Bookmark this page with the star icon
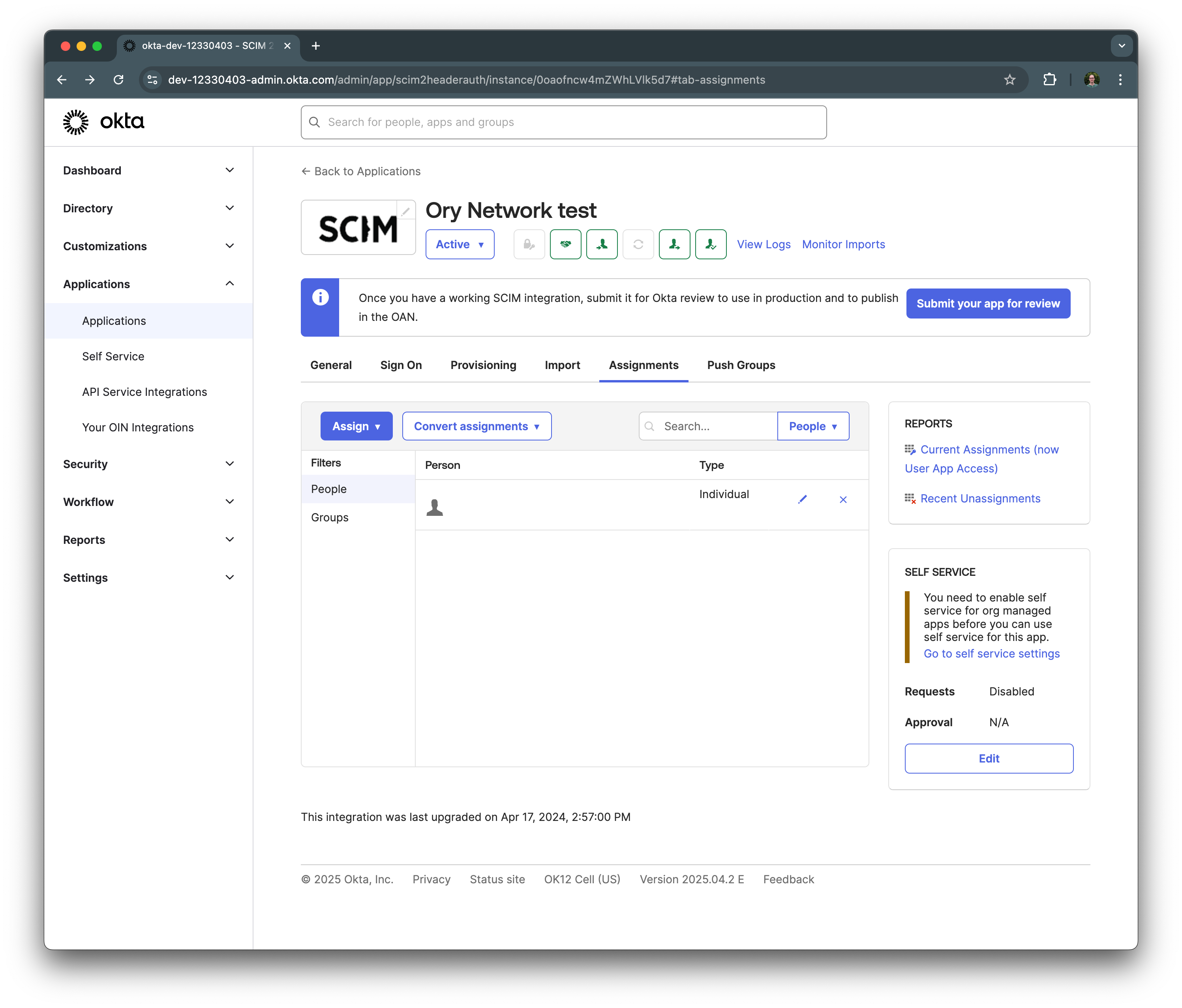The image size is (1182, 1008). click(1009, 80)
